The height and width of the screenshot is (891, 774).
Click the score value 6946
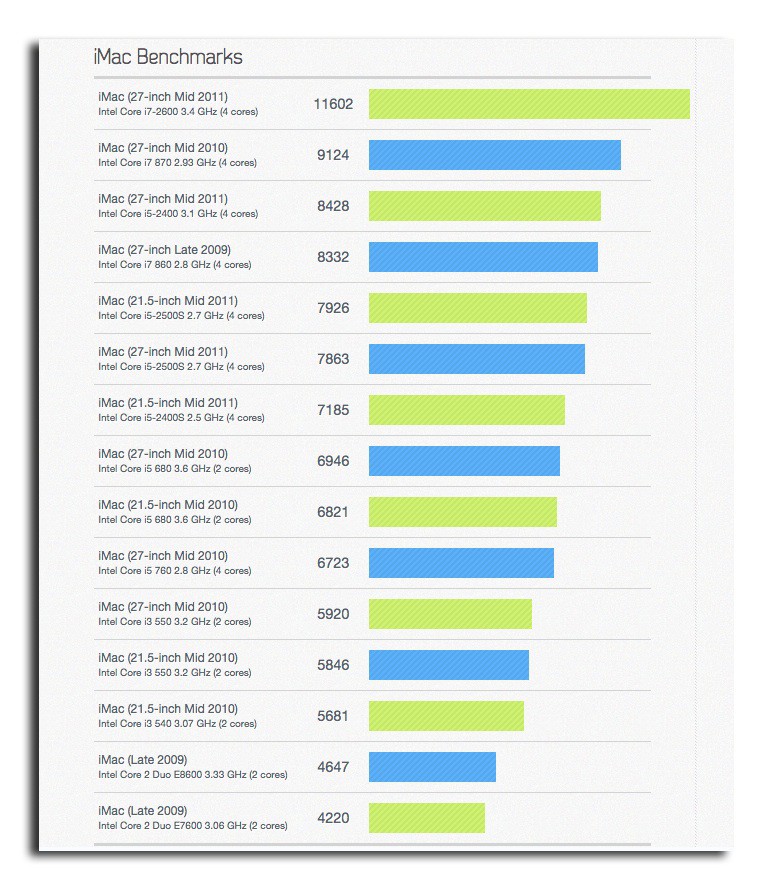[x=333, y=461]
